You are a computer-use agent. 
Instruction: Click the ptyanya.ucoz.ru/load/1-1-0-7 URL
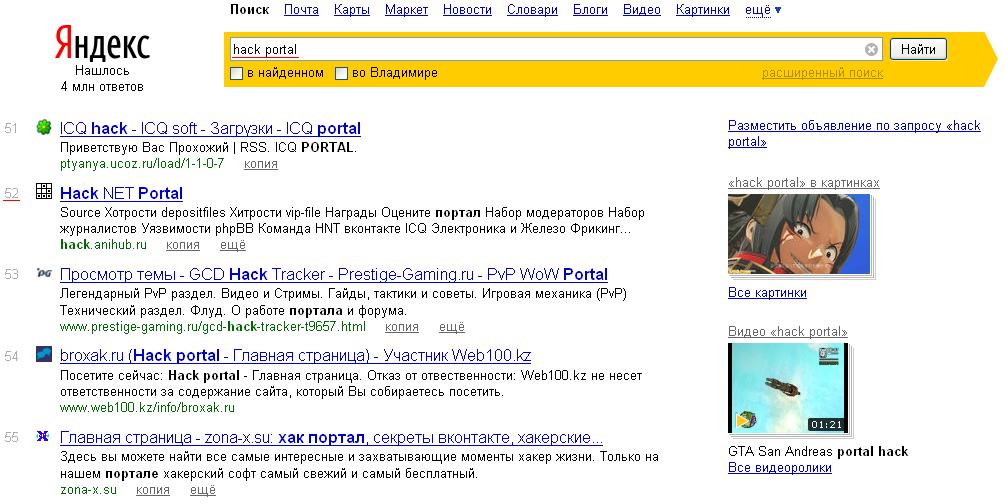(x=142, y=163)
